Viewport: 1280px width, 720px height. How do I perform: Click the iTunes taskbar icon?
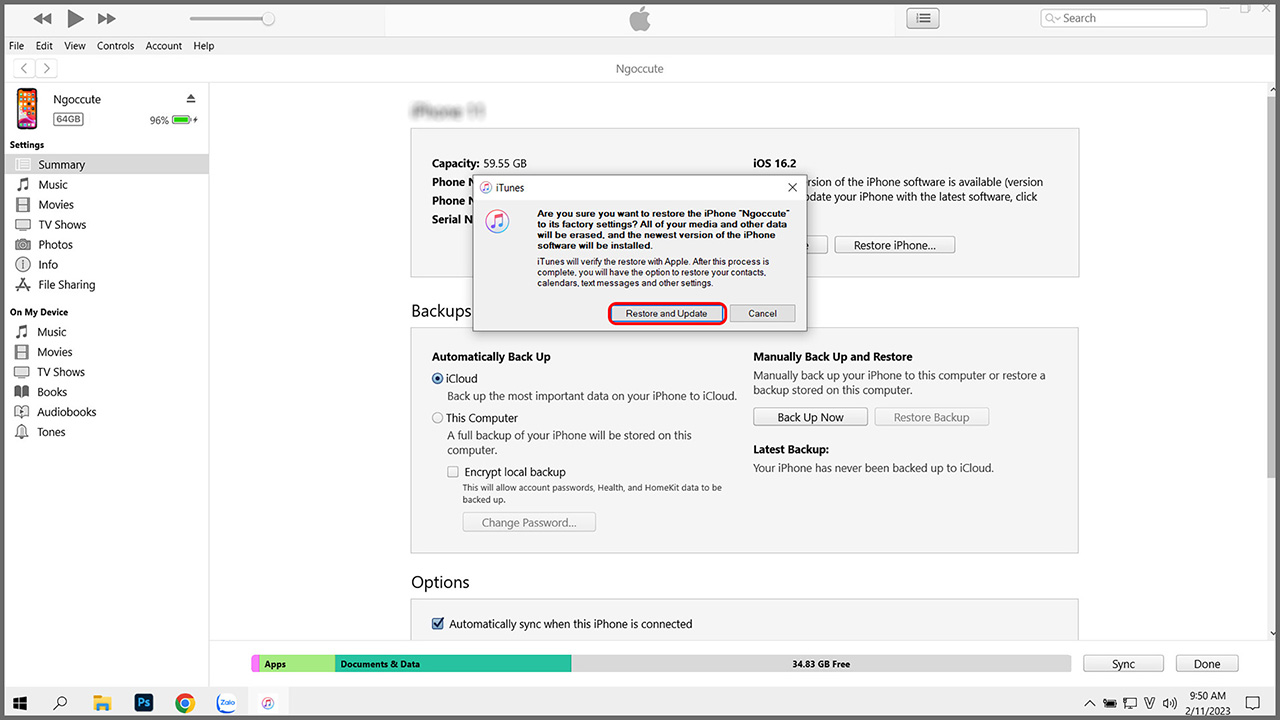pos(268,703)
